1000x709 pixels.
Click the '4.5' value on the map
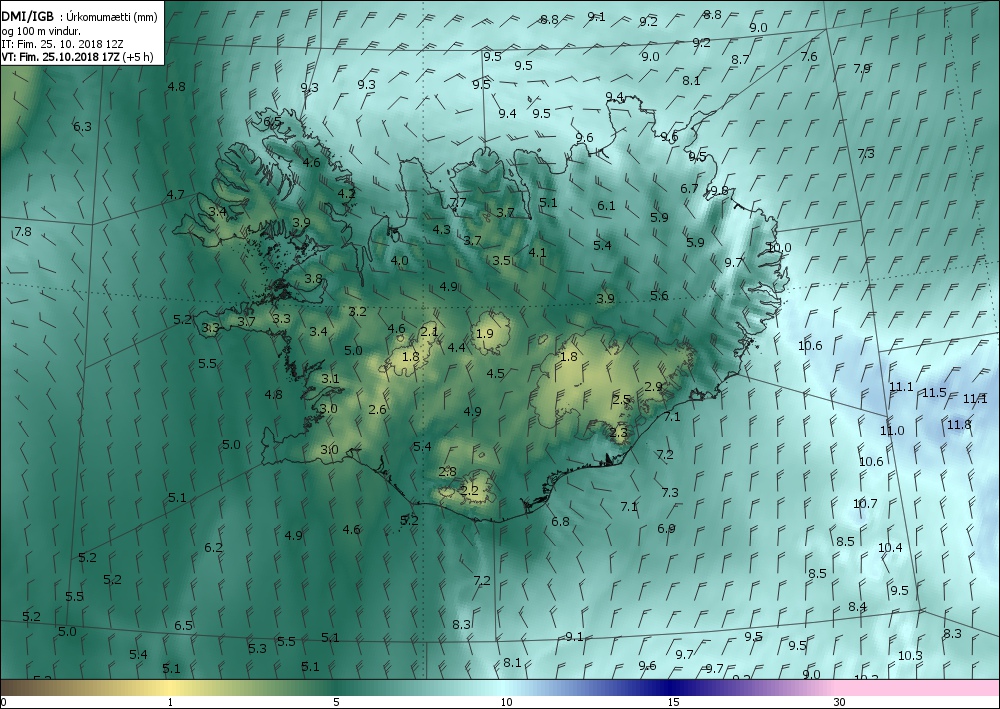click(496, 374)
